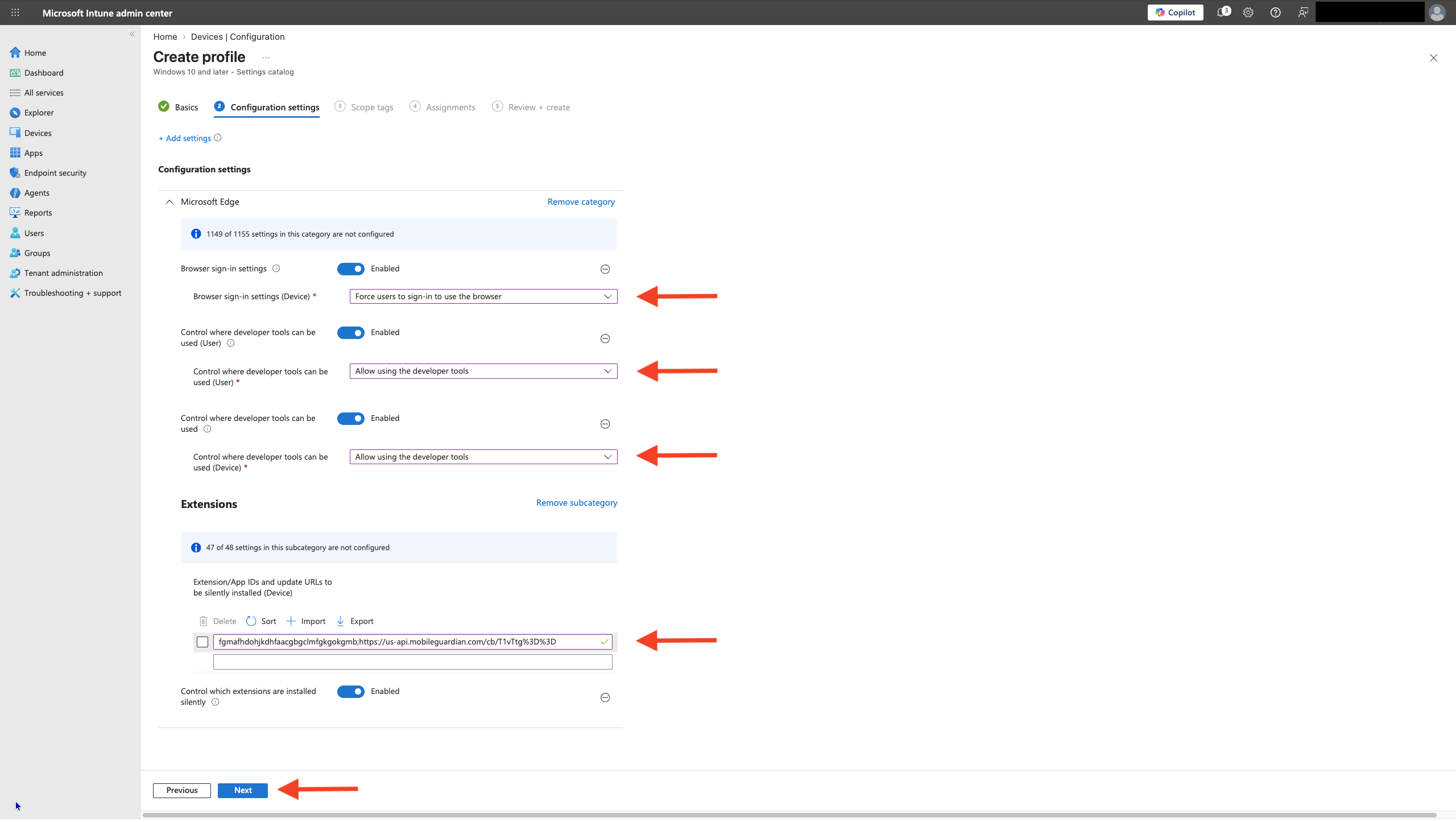Screen dimensions: 1456x822
Task: Import extension IDs into the list
Action: point(306,621)
